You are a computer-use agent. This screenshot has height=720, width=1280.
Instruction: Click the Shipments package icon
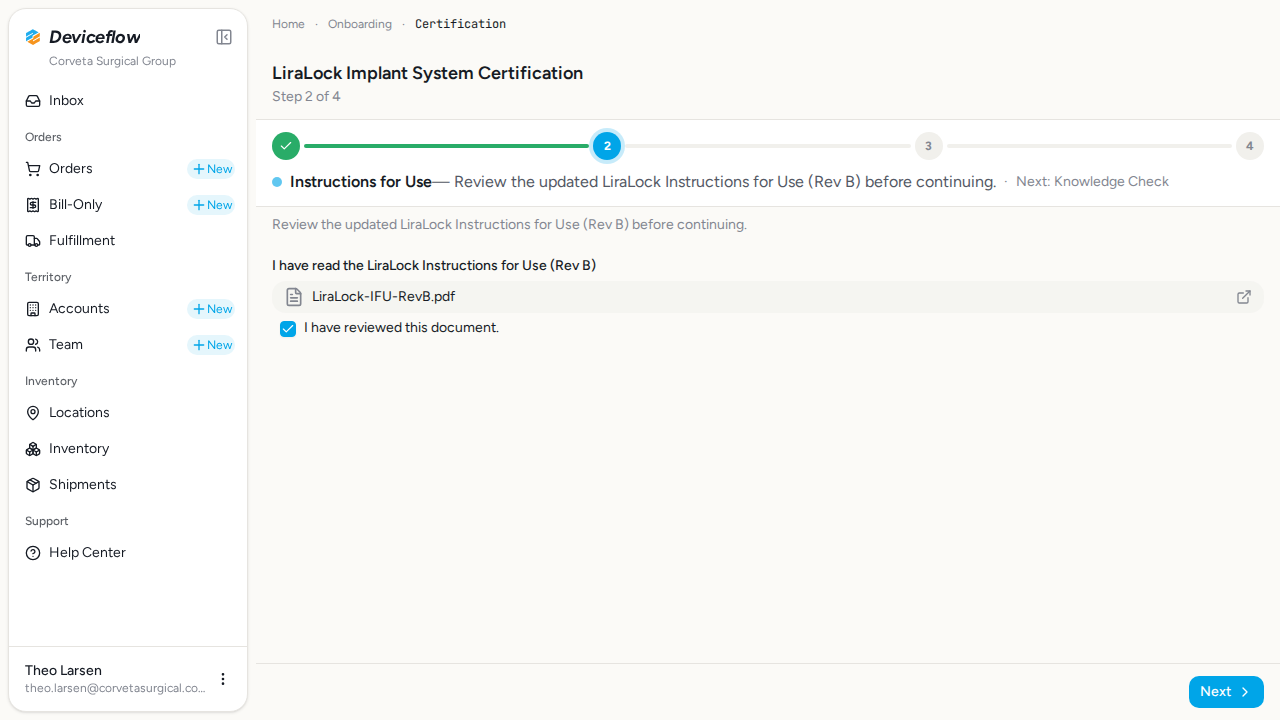[x=33, y=485]
